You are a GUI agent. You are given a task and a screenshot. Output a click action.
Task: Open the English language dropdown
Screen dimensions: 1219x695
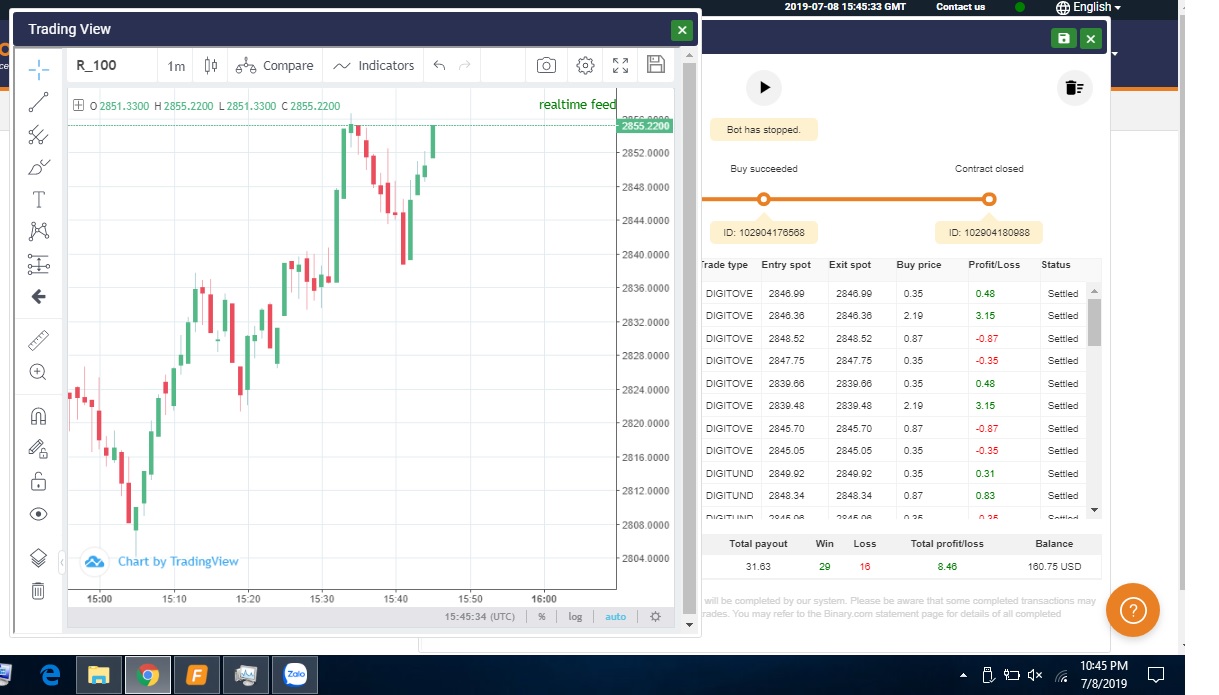pyautogui.click(x=1089, y=7)
